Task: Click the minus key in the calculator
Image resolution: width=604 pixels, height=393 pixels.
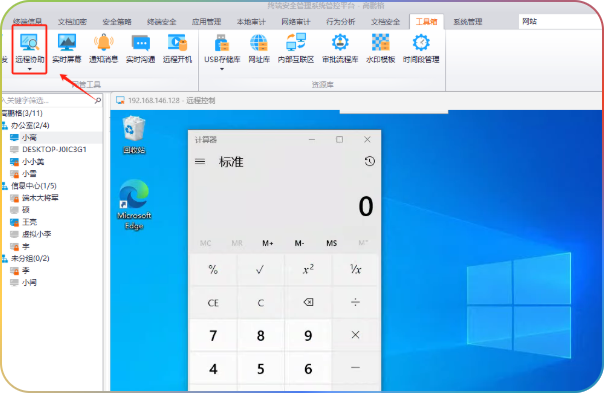Action: click(355, 368)
